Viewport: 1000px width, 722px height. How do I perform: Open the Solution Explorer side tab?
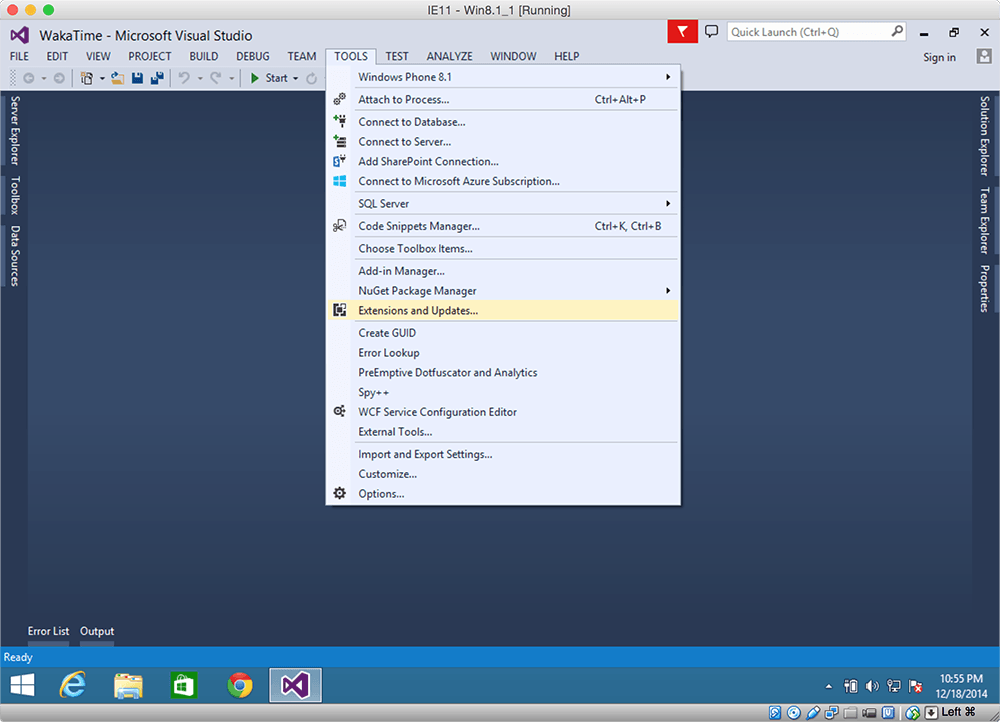point(984,135)
